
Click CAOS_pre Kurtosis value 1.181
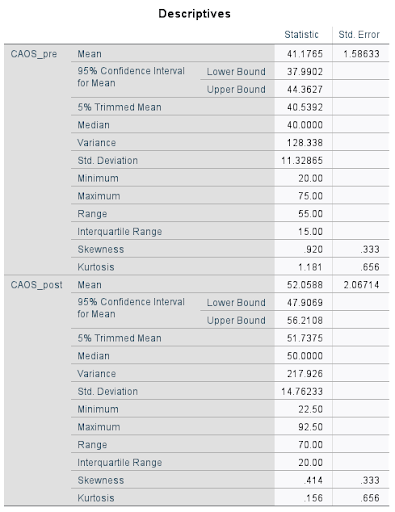click(310, 267)
